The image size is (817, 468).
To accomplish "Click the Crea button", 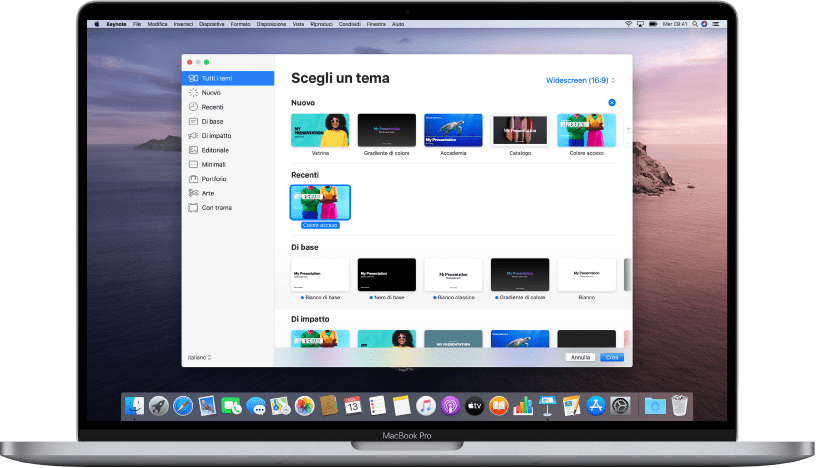I will [x=612, y=358].
